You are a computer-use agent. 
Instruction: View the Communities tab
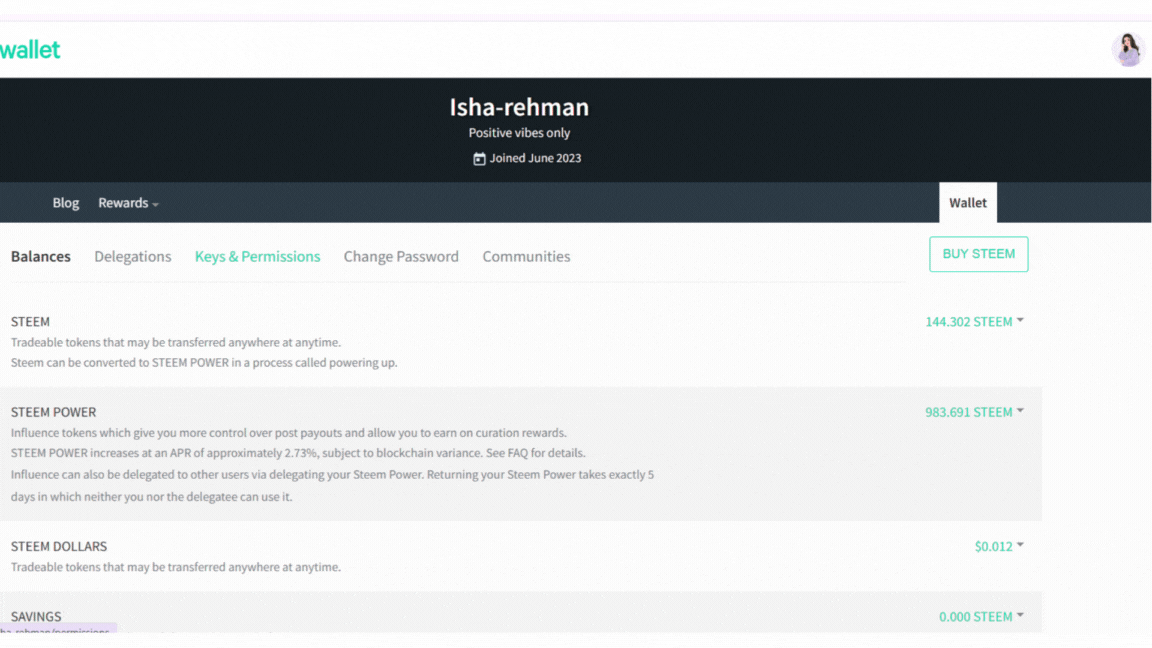pyautogui.click(x=526, y=256)
